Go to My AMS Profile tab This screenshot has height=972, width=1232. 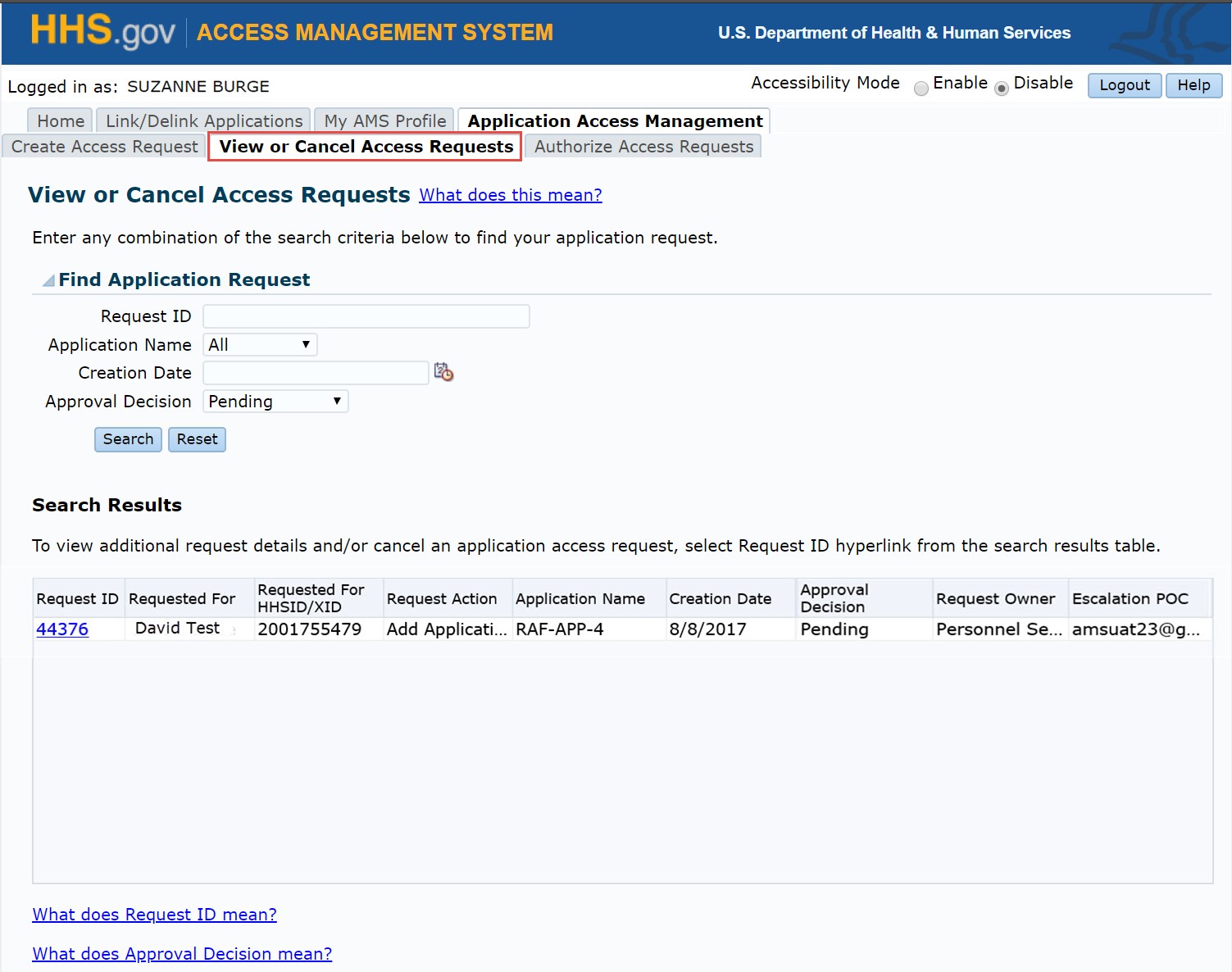click(x=384, y=121)
